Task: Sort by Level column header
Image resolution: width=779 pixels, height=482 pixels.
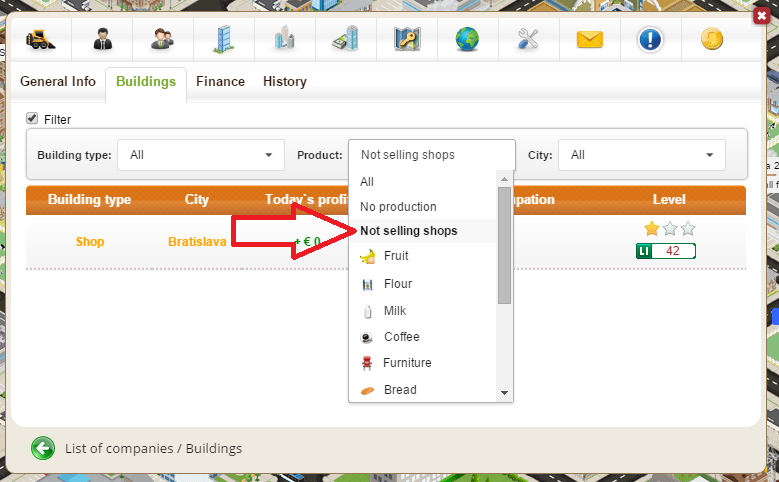Action: pyautogui.click(x=669, y=200)
